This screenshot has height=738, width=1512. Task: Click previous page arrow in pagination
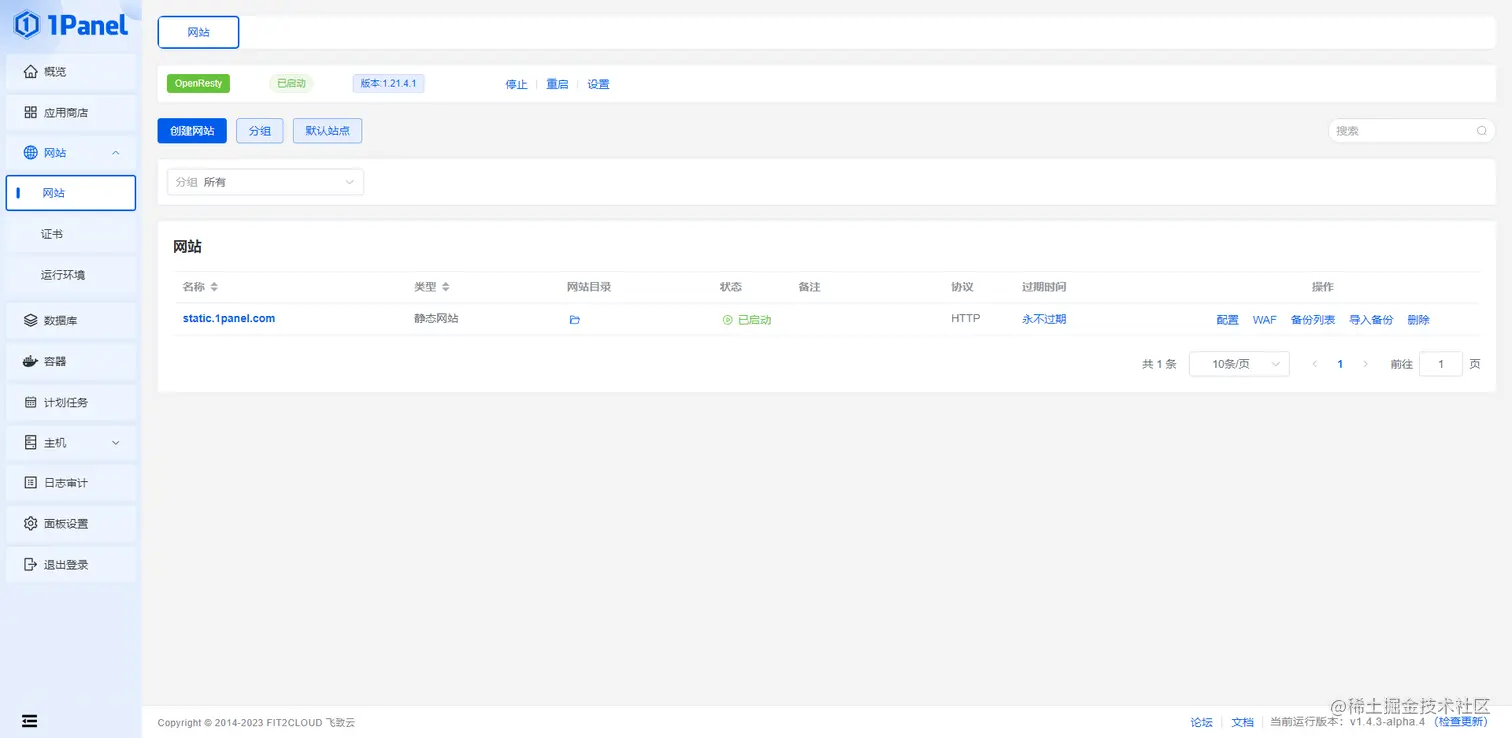[1315, 364]
